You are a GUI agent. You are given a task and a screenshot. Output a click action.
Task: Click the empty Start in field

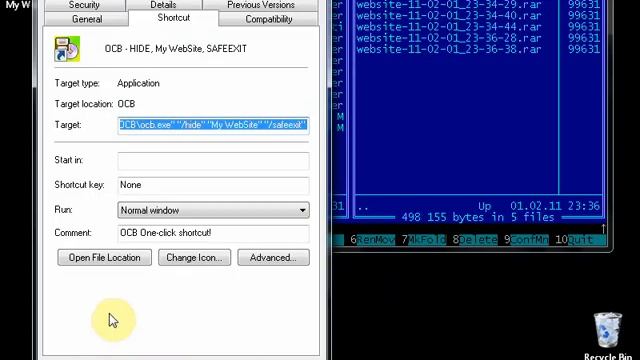(x=213, y=161)
